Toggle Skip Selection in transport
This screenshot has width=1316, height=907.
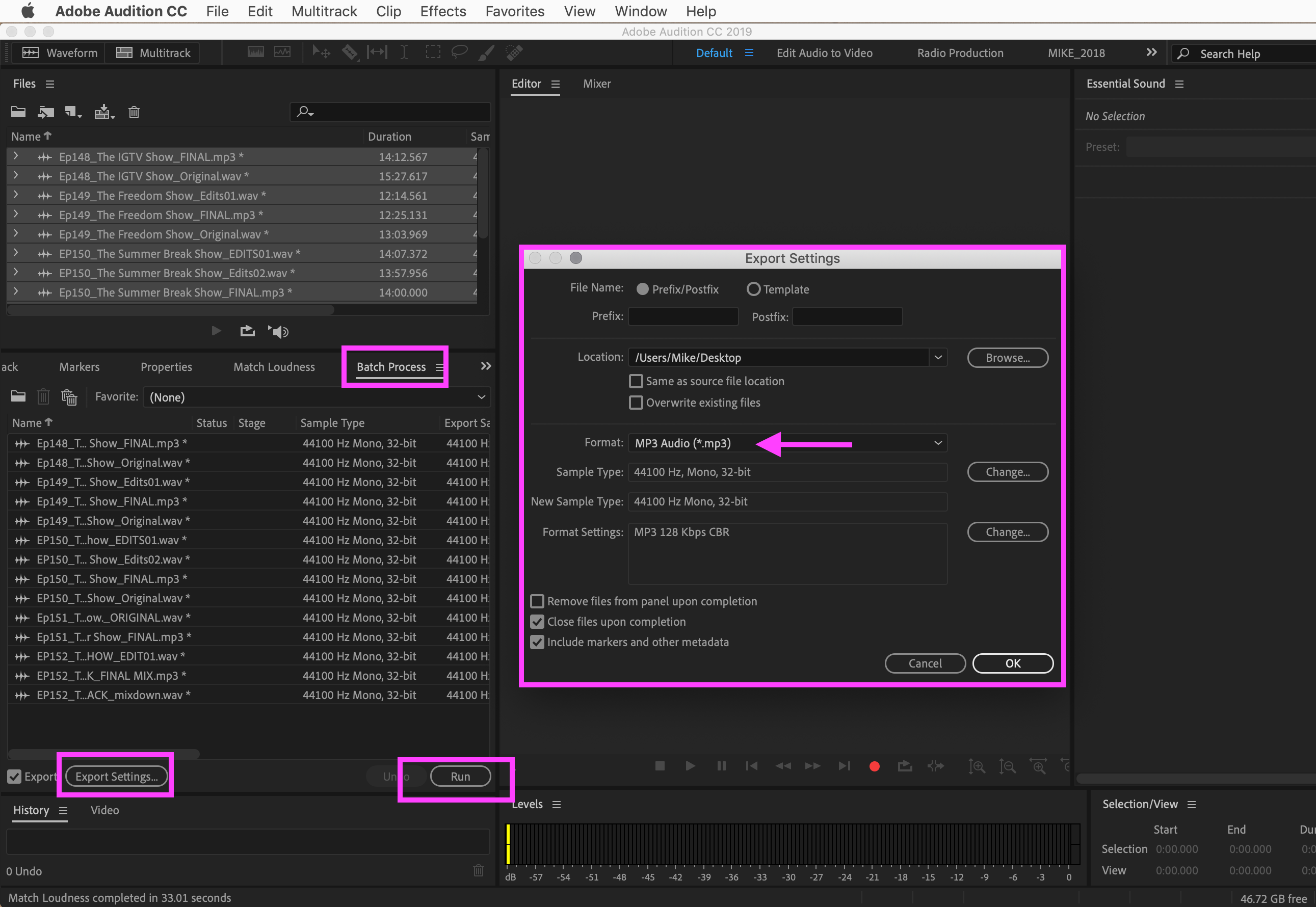point(935,766)
